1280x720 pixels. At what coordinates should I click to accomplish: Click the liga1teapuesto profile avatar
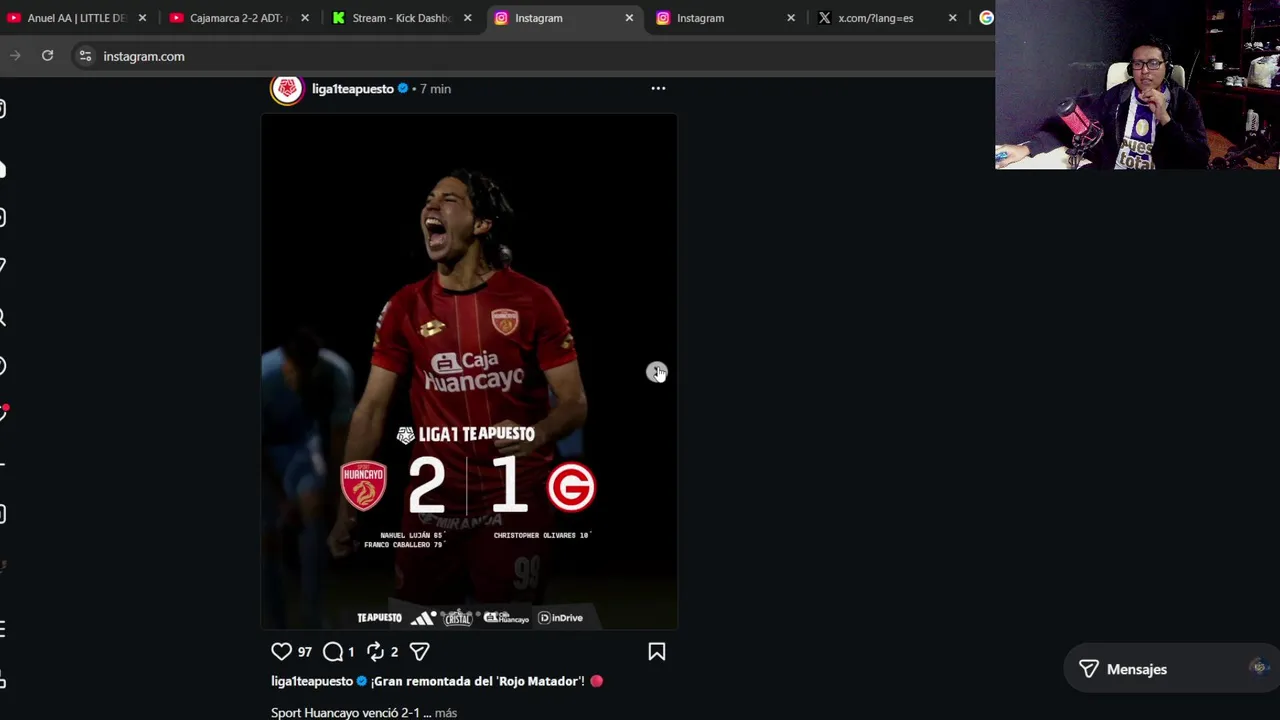(x=287, y=89)
